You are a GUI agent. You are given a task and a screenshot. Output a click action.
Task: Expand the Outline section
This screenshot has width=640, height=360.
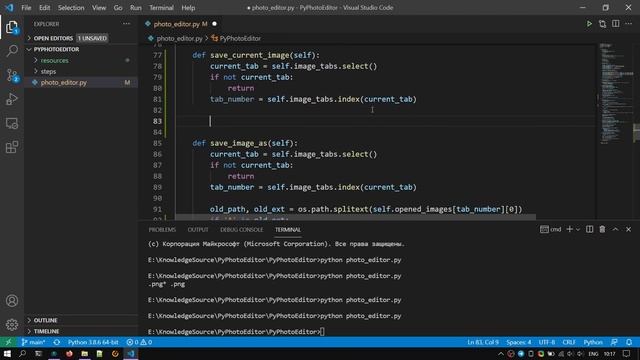[x=45, y=320]
